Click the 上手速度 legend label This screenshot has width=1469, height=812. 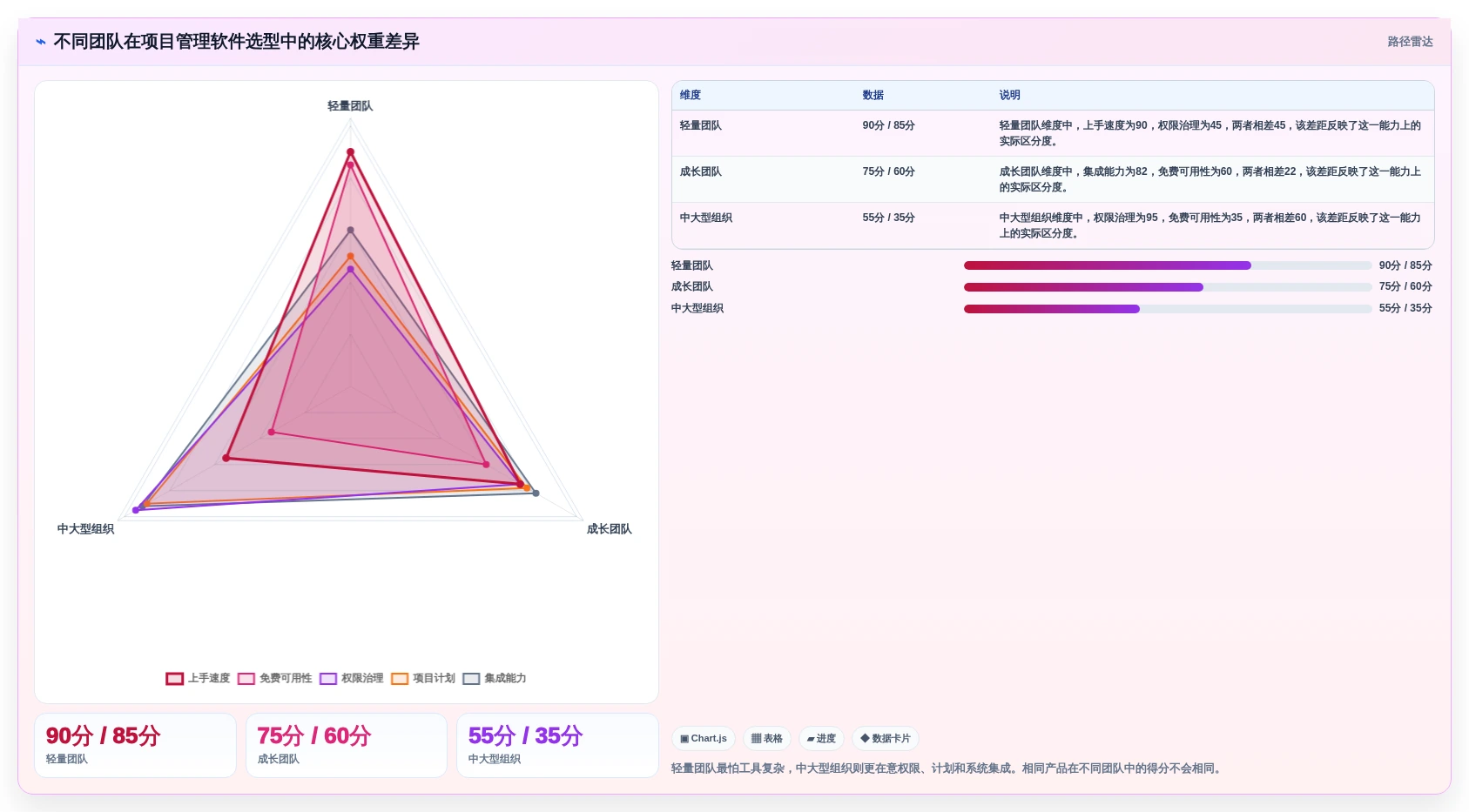tap(209, 679)
